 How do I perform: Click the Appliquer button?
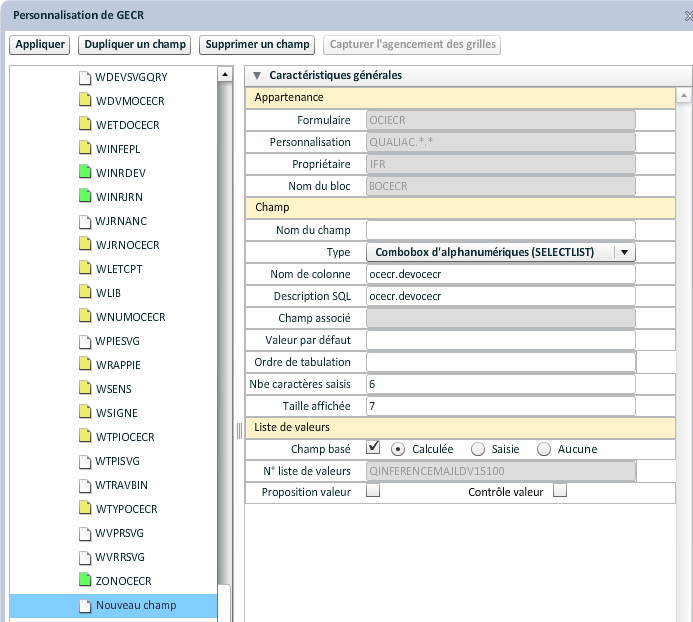coord(40,45)
